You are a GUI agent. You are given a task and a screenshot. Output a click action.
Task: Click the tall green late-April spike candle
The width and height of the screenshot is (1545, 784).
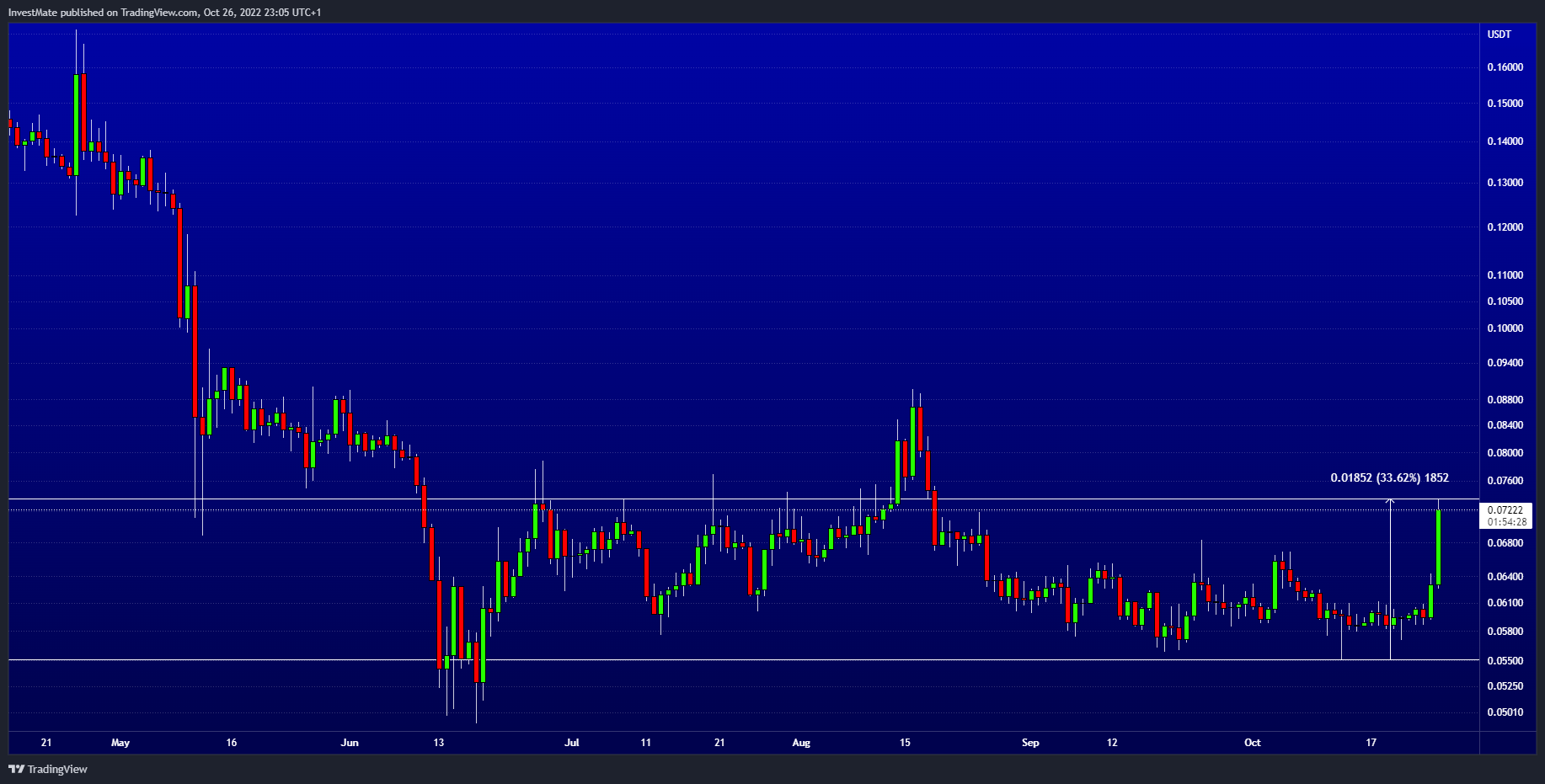pos(76,125)
